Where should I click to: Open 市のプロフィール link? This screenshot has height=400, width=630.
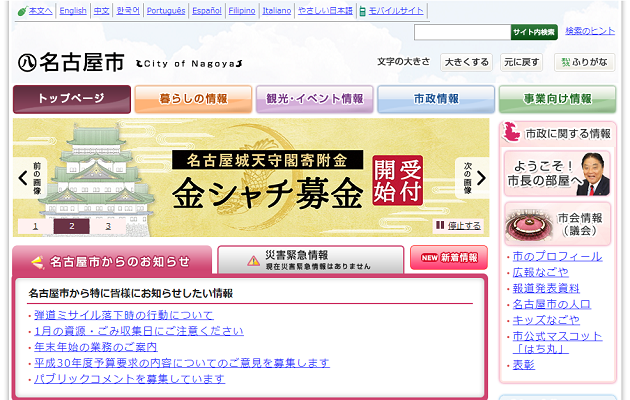click(557, 256)
